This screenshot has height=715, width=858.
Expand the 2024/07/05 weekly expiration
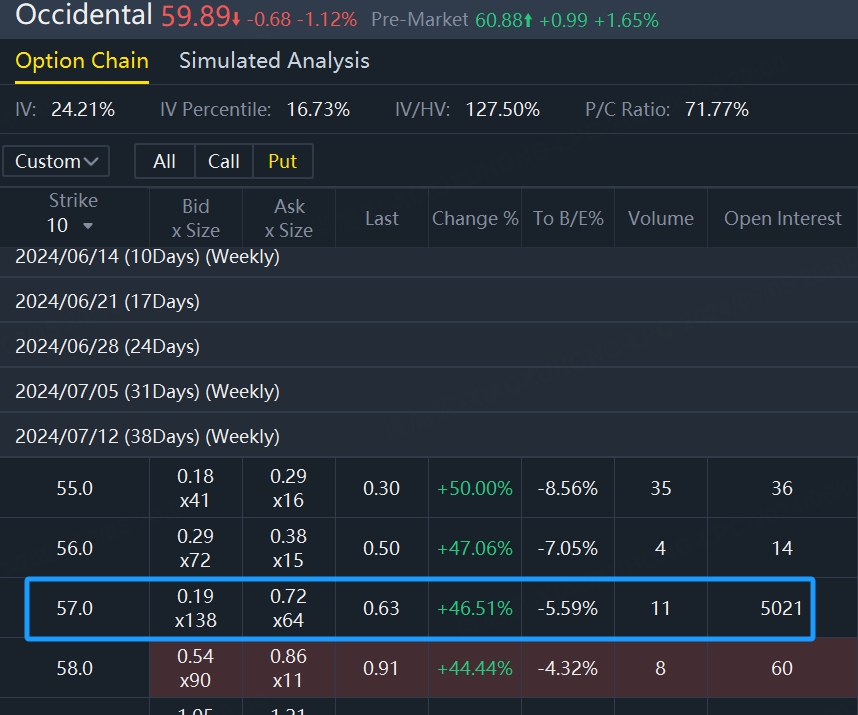[x=147, y=391]
